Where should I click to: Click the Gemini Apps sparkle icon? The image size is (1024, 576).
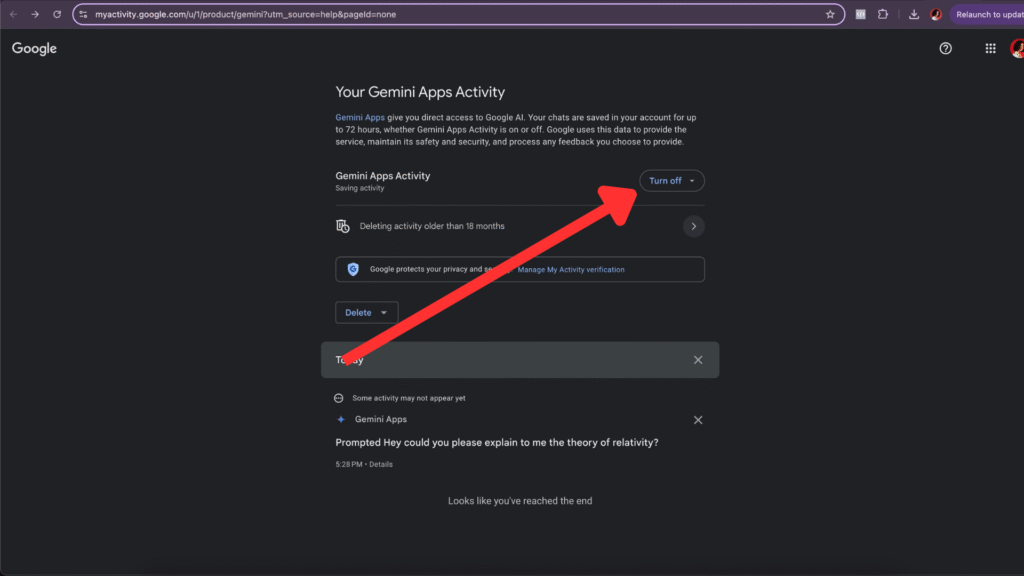[x=340, y=419]
